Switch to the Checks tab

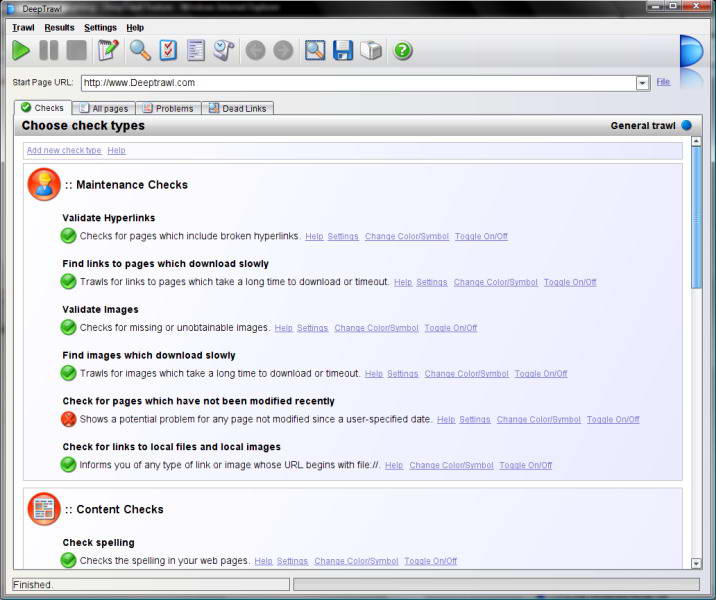(x=43, y=108)
